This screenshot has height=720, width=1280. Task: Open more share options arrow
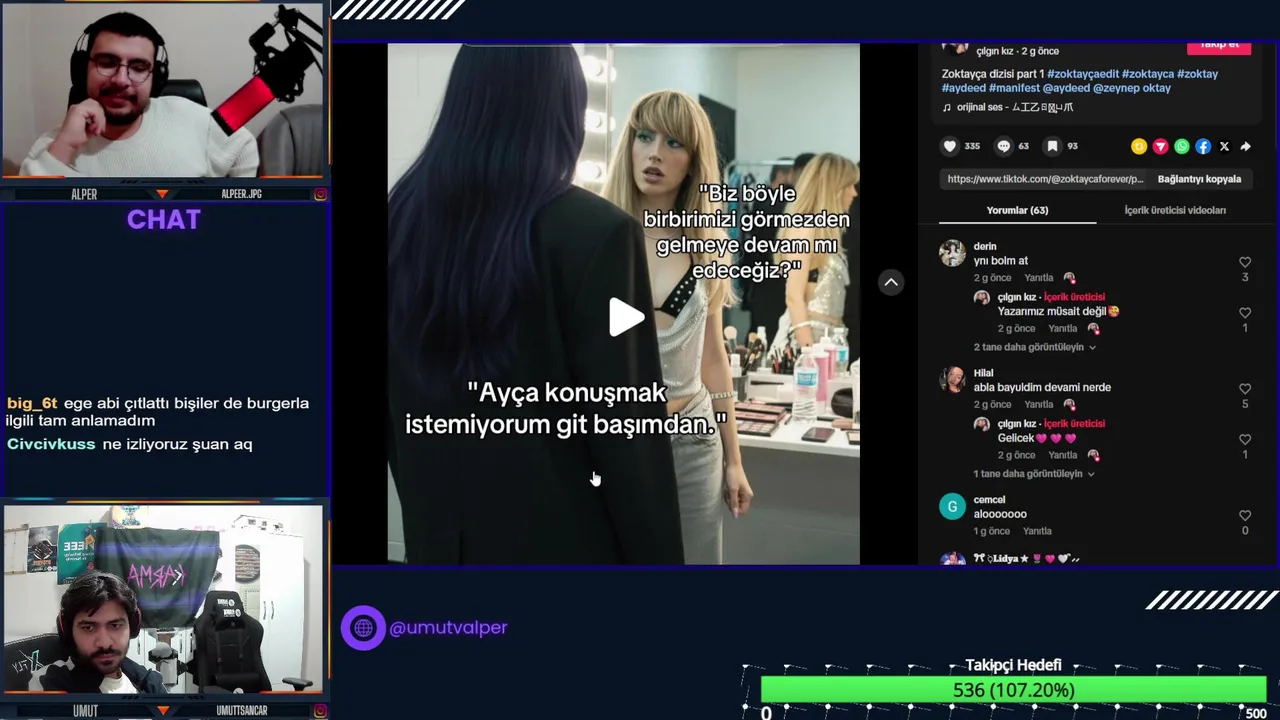coord(1246,146)
